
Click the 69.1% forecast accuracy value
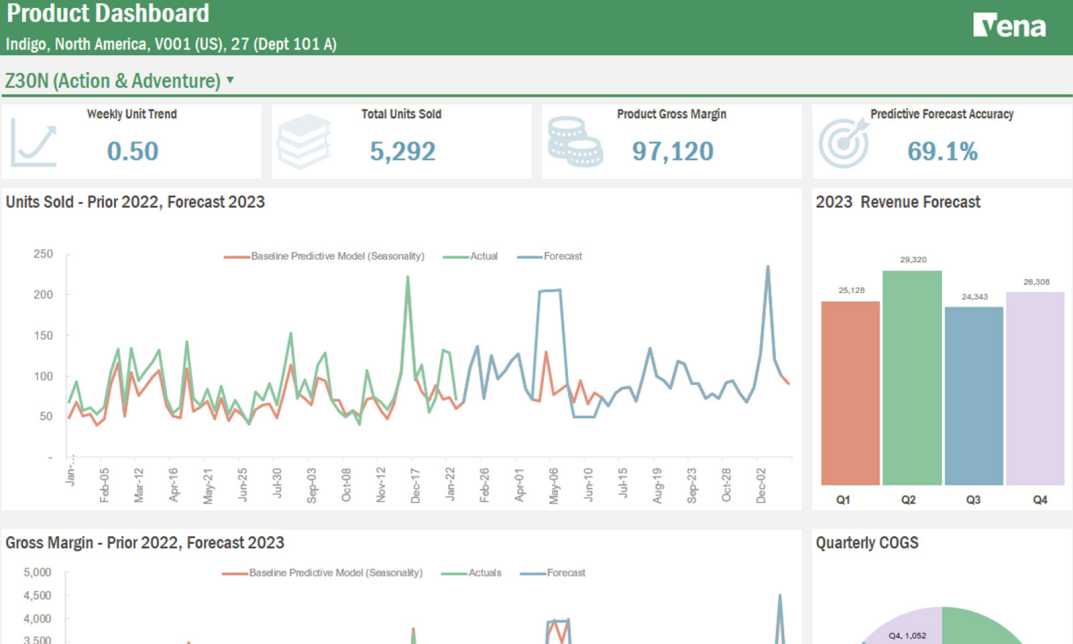(x=942, y=151)
